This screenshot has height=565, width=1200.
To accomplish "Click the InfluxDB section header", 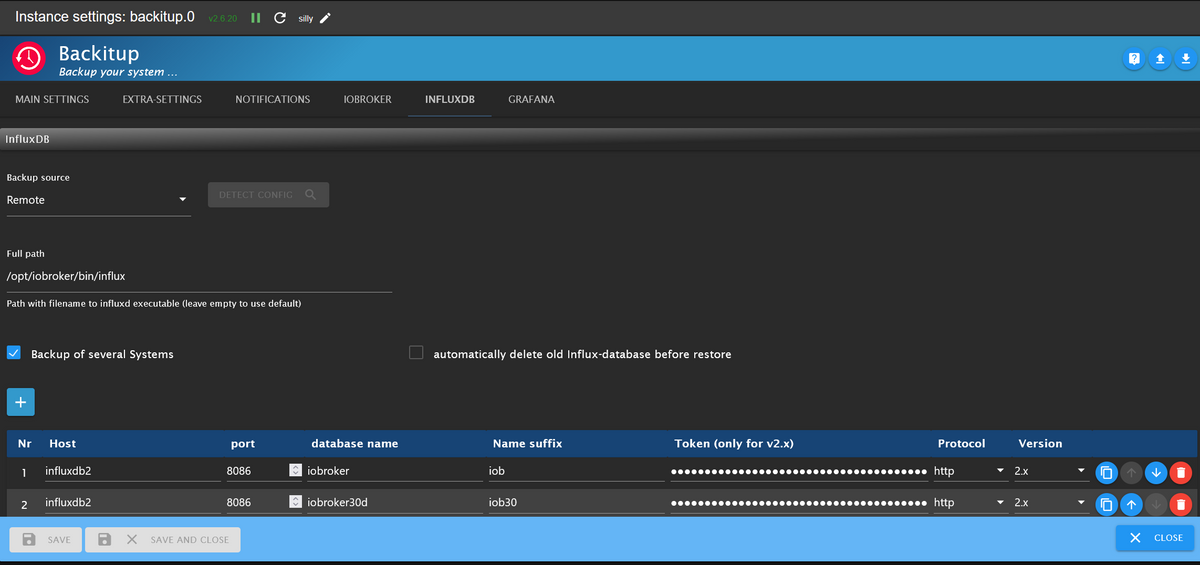I will (x=600, y=139).
